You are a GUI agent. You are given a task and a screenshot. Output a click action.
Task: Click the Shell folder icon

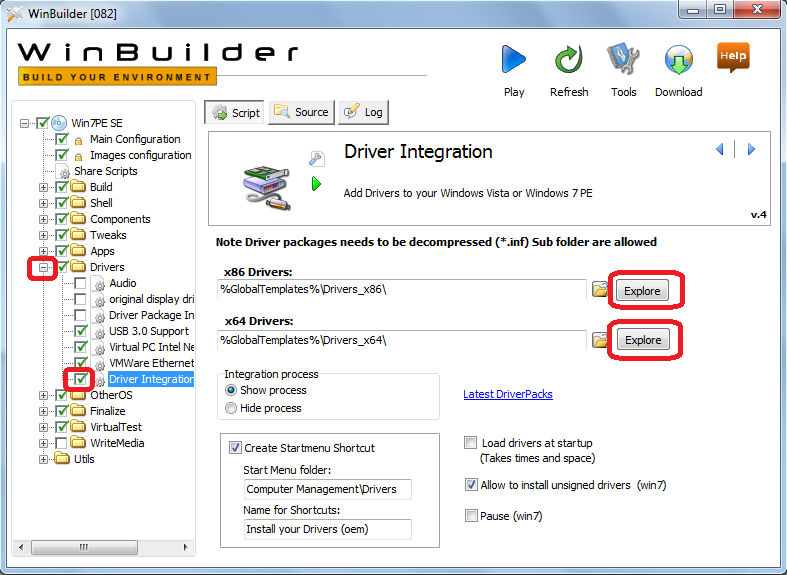click(78, 203)
